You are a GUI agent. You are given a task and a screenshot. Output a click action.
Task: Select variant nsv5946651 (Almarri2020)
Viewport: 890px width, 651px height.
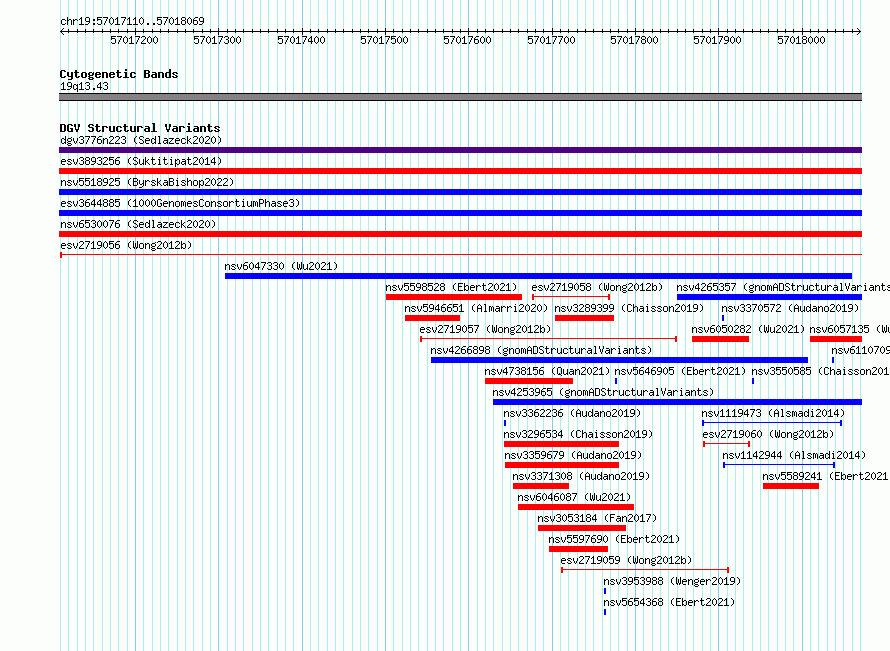tap(476, 308)
